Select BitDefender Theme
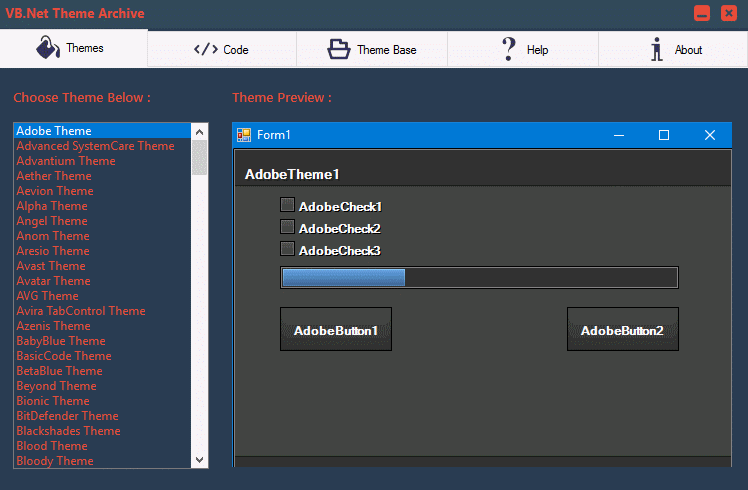This screenshot has height=490, width=748. click(103, 416)
